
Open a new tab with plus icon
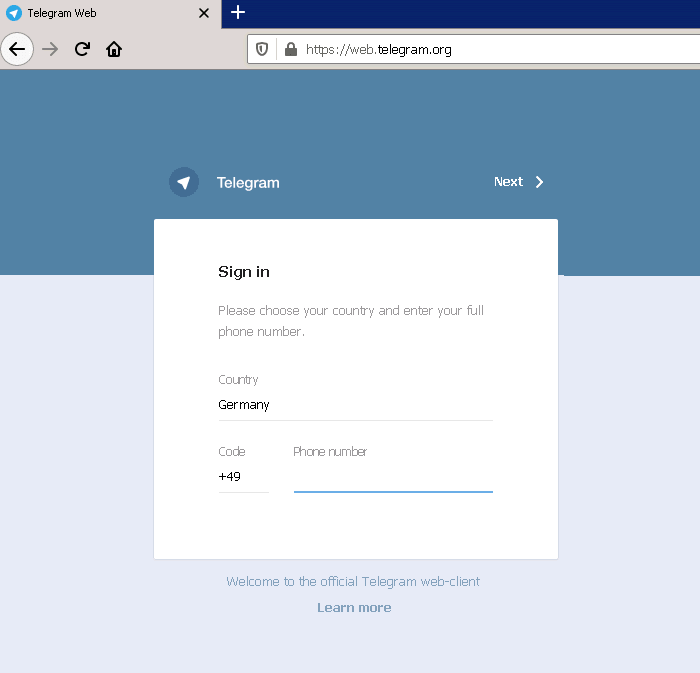[x=237, y=13]
